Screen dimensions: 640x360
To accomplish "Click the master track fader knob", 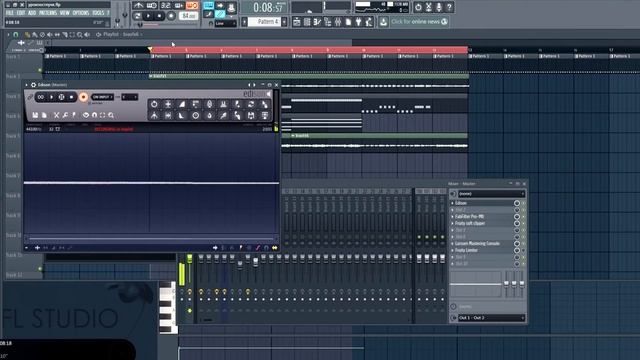I will pyautogui.click(x=190, y=258).
